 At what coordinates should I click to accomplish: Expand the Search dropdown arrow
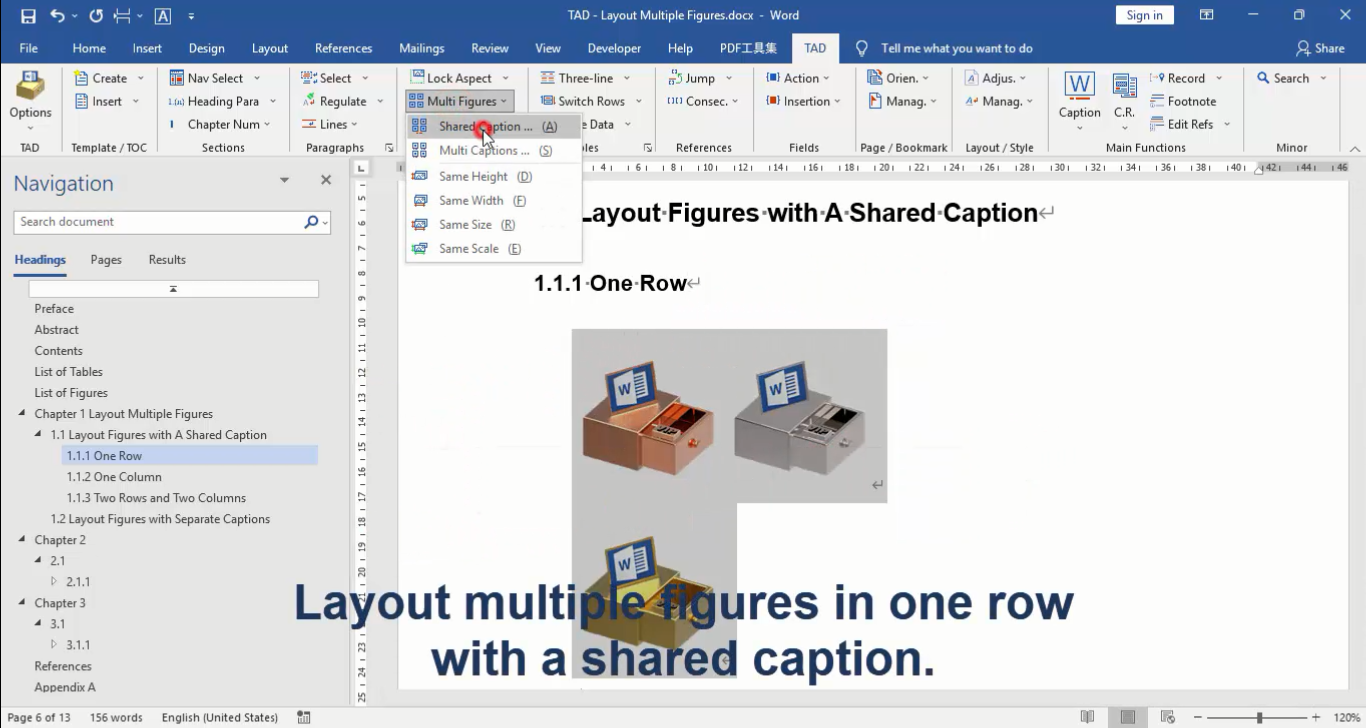tap(1324, 78)
